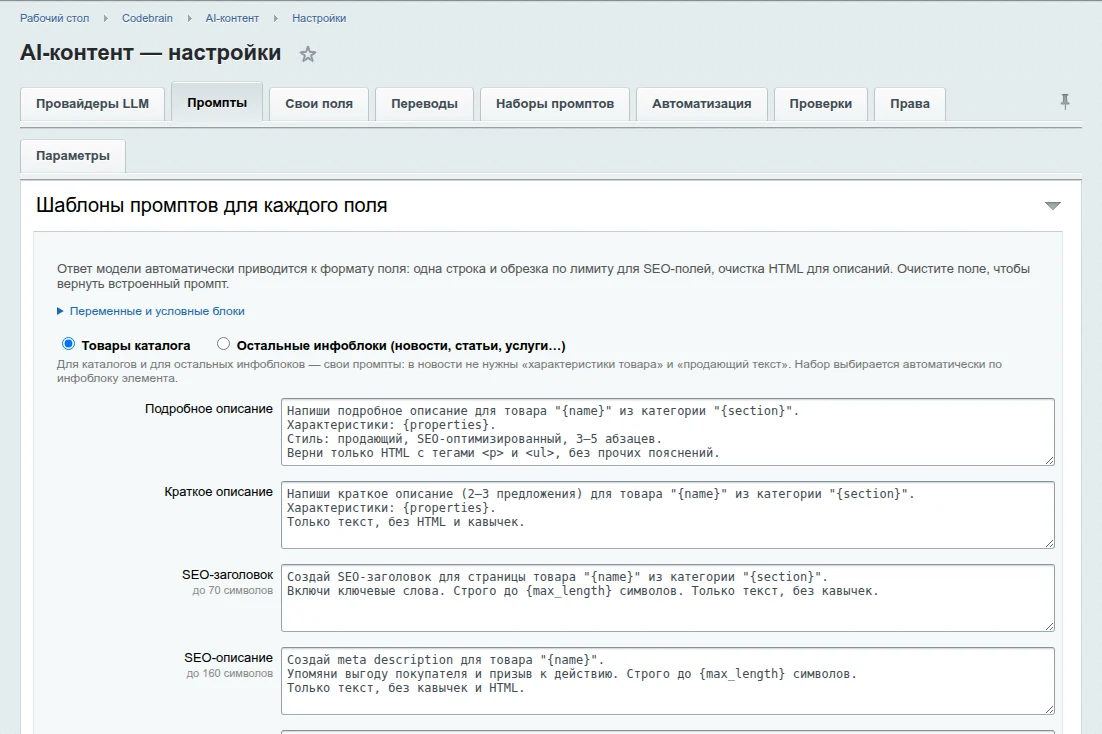Open the Права tab
This screenshot has width=1102, height=734.
pos(909,104)
